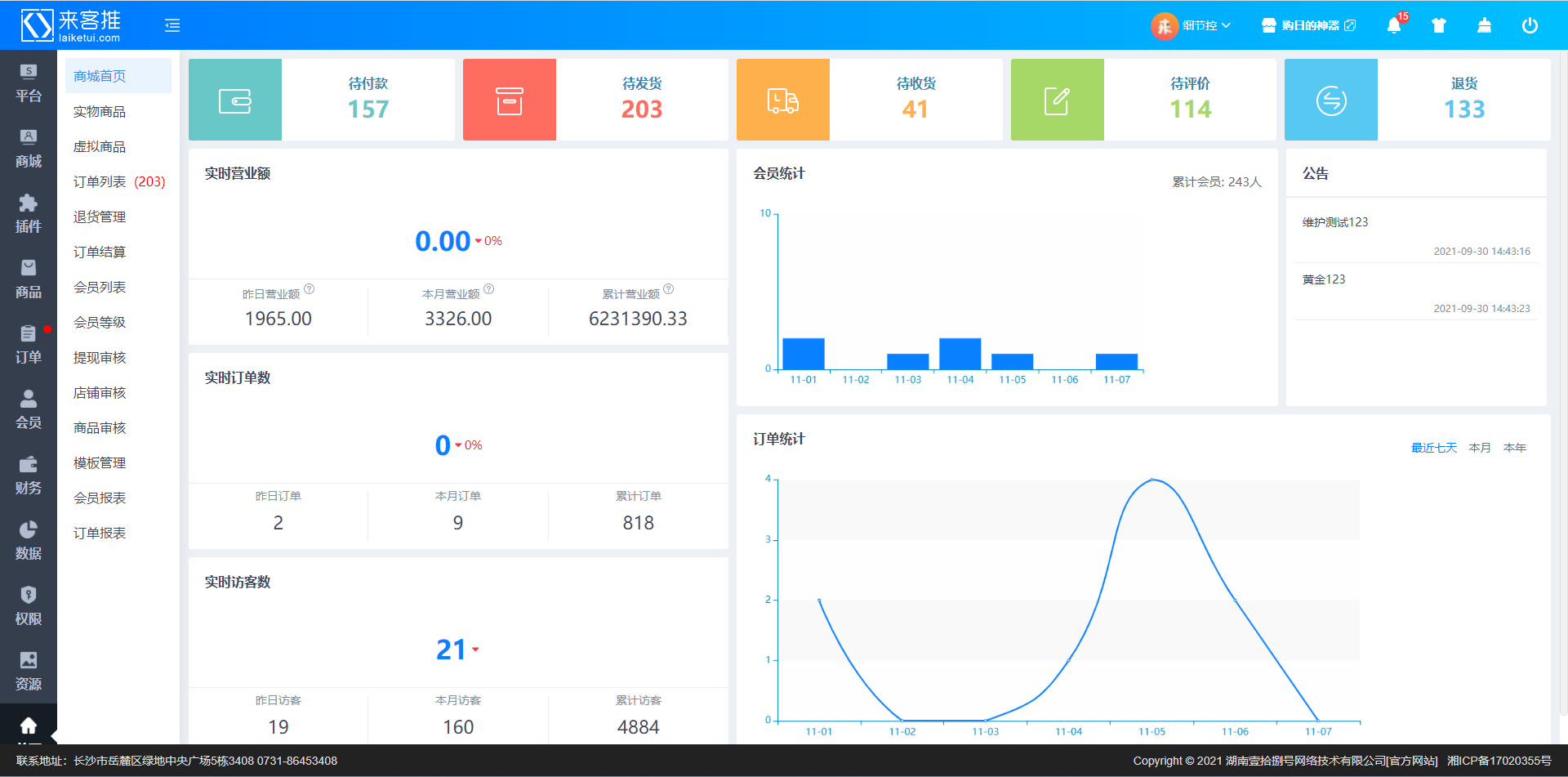The width and height of the screenshot is (1568, 777).
Task: Switch order chart to 最近七天
Action: click(1434, 448)
